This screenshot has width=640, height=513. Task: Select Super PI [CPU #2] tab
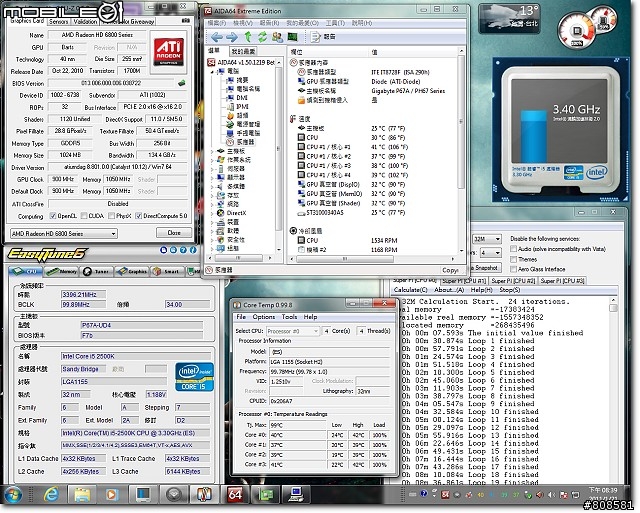(x=513, y=281)
